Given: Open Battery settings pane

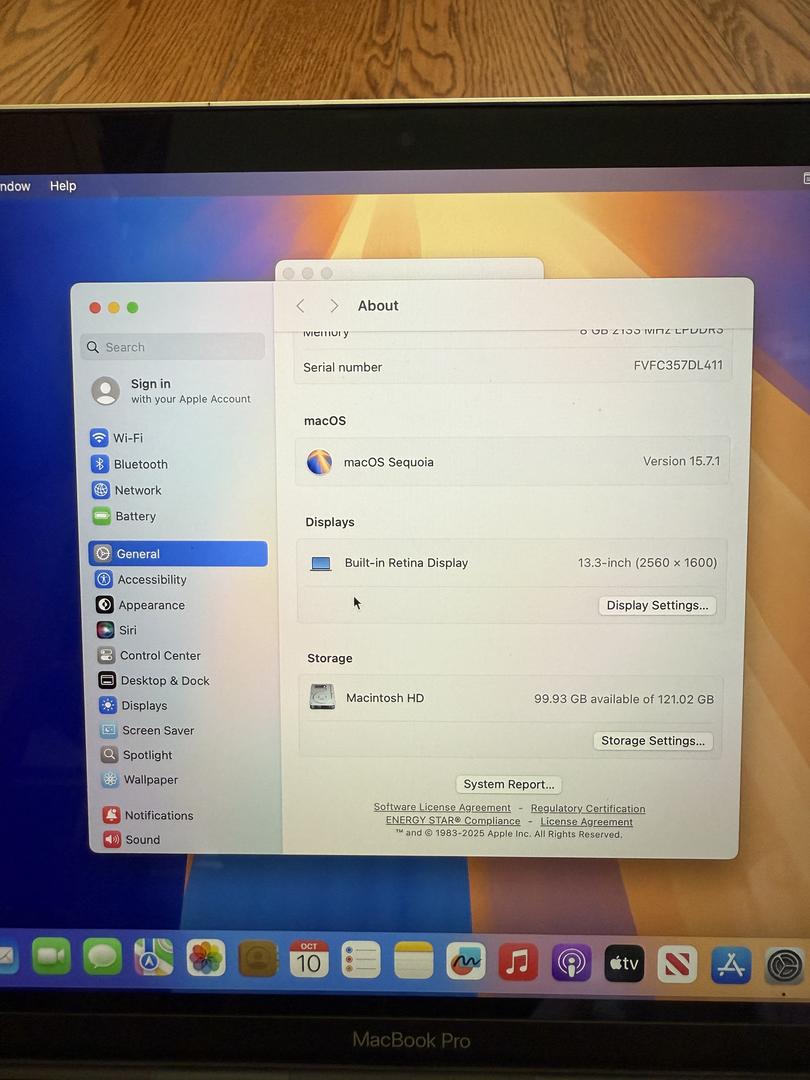Looking at the screenshot, I should click(134, 517).
